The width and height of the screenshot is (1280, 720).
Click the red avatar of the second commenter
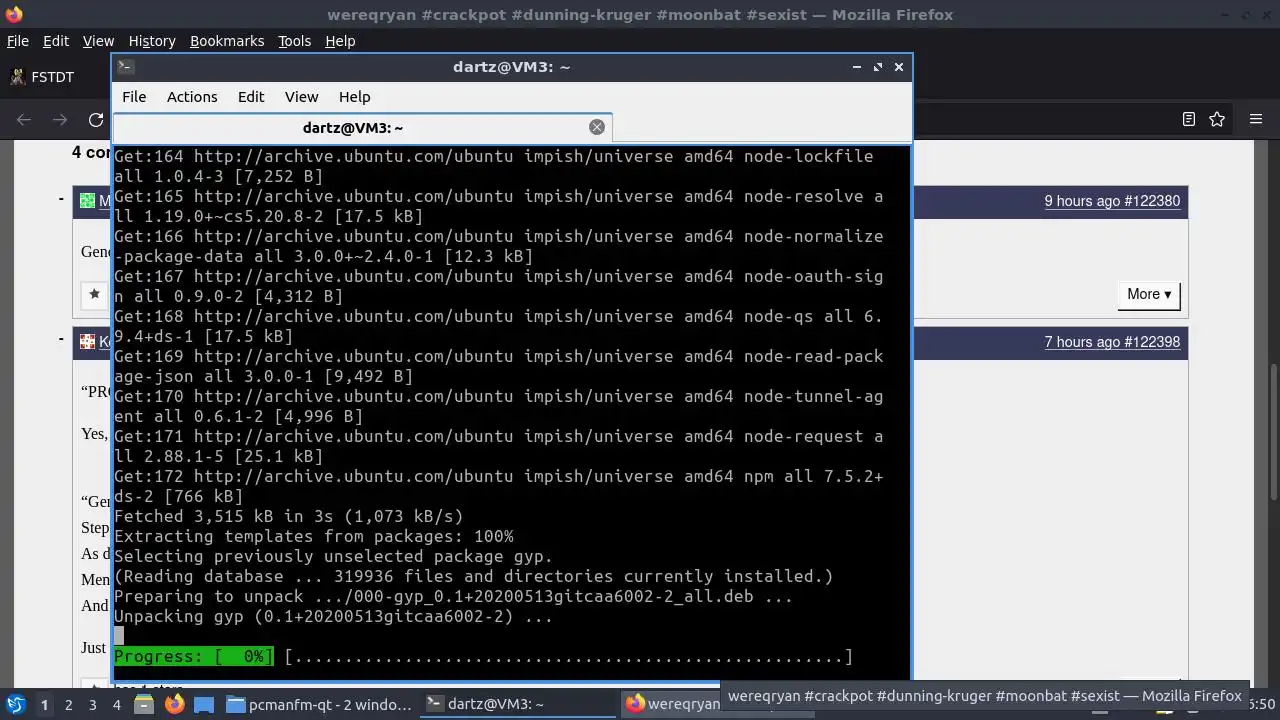(87, 342)
